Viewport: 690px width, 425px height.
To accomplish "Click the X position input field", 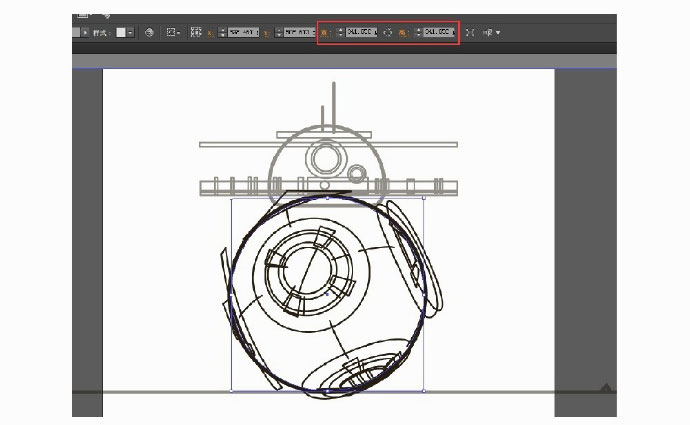I will (243, 33).
